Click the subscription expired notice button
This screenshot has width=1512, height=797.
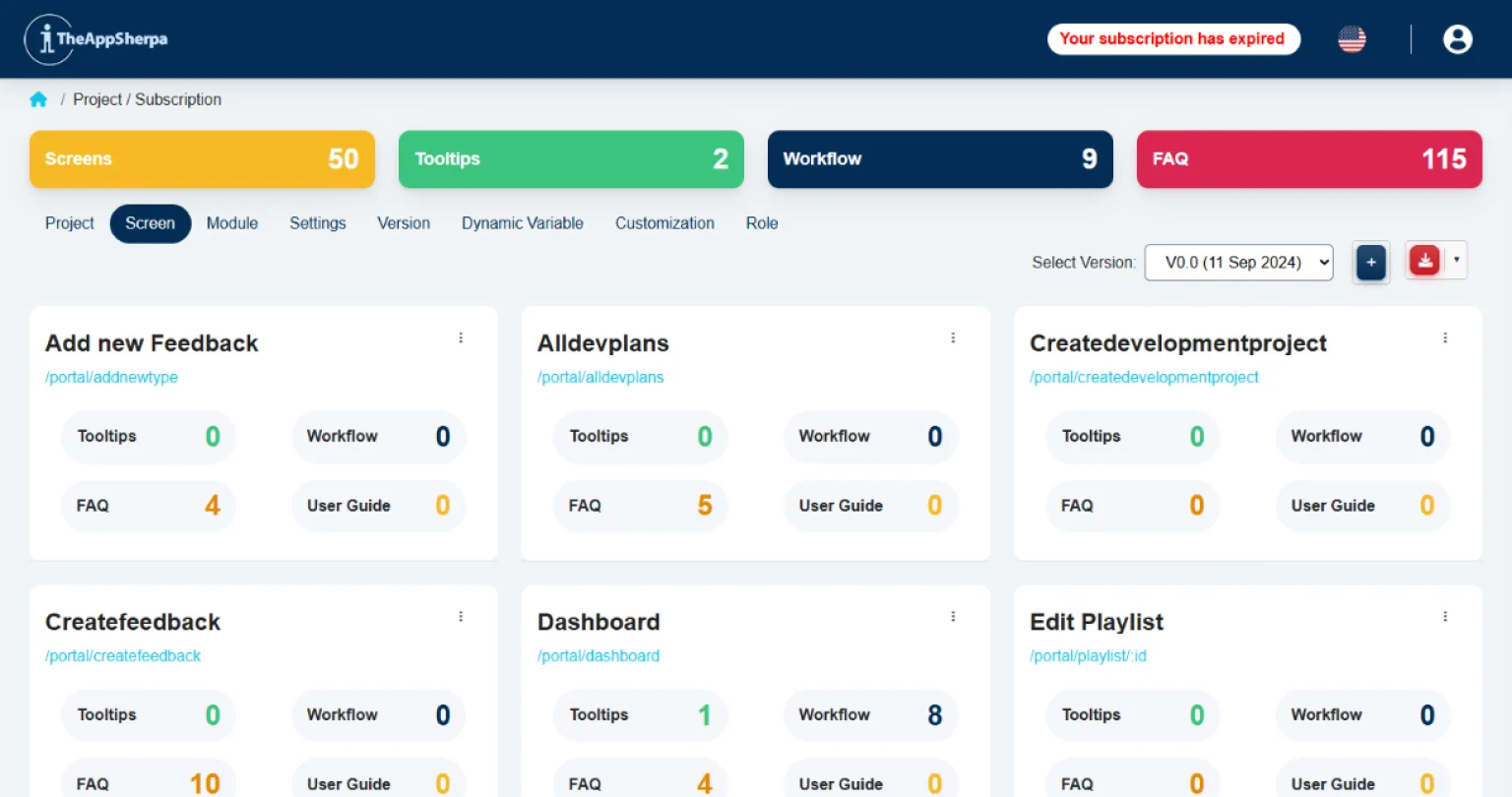click(1172, 39)
